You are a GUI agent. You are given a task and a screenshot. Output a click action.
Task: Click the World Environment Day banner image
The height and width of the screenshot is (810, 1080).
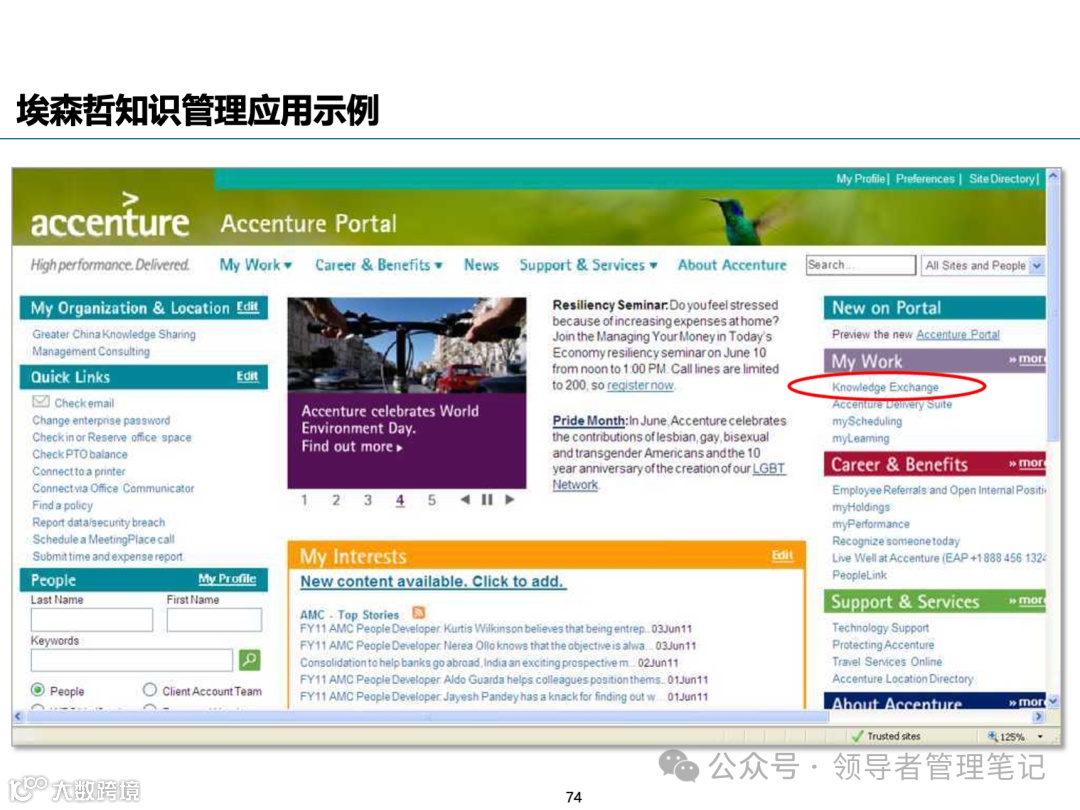click(406, 345)
